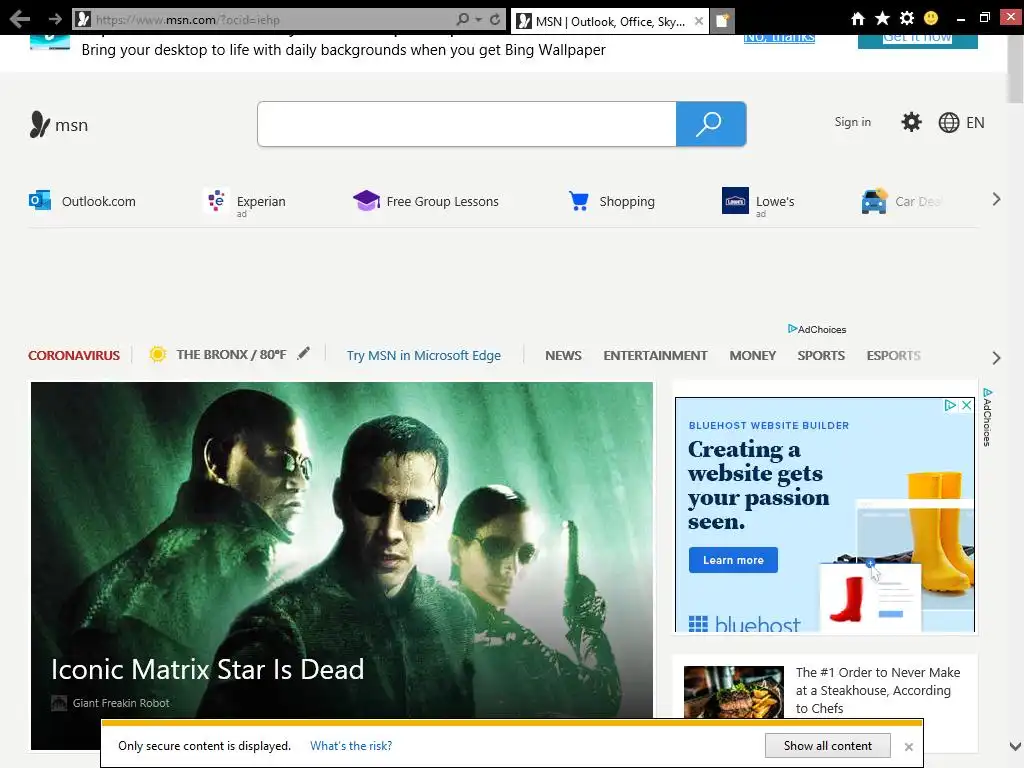Click the browser Forward arrow button
Viewport: 1024px width, 768px height.
(x=55, y=20)
